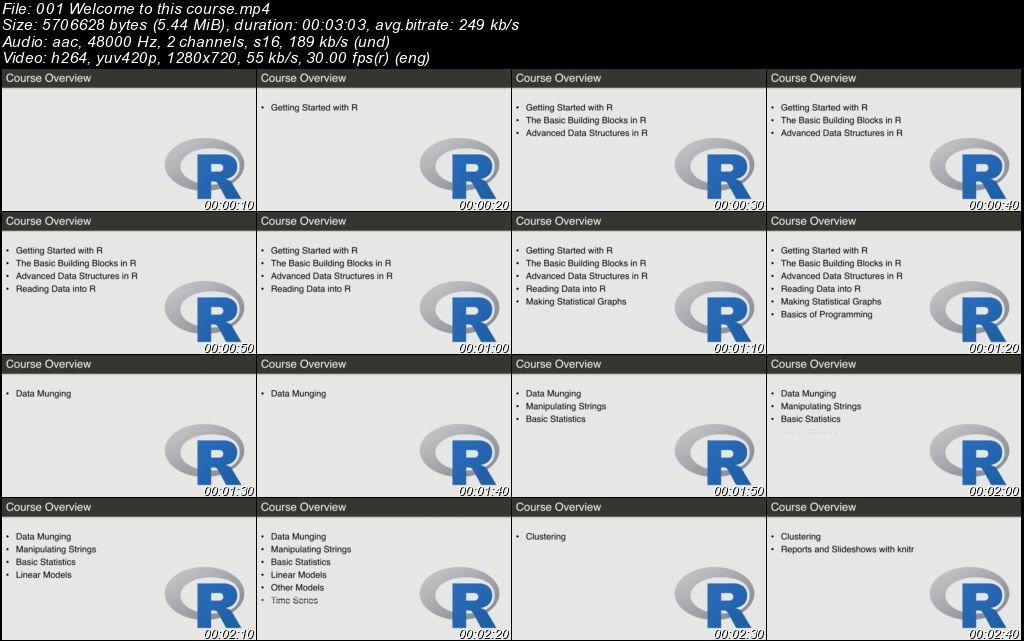The width and height of the screenshot is (1024, 641).
Task: Choose the thumbnail frame timestamped 00:01:00
Action: coord(383,283)
